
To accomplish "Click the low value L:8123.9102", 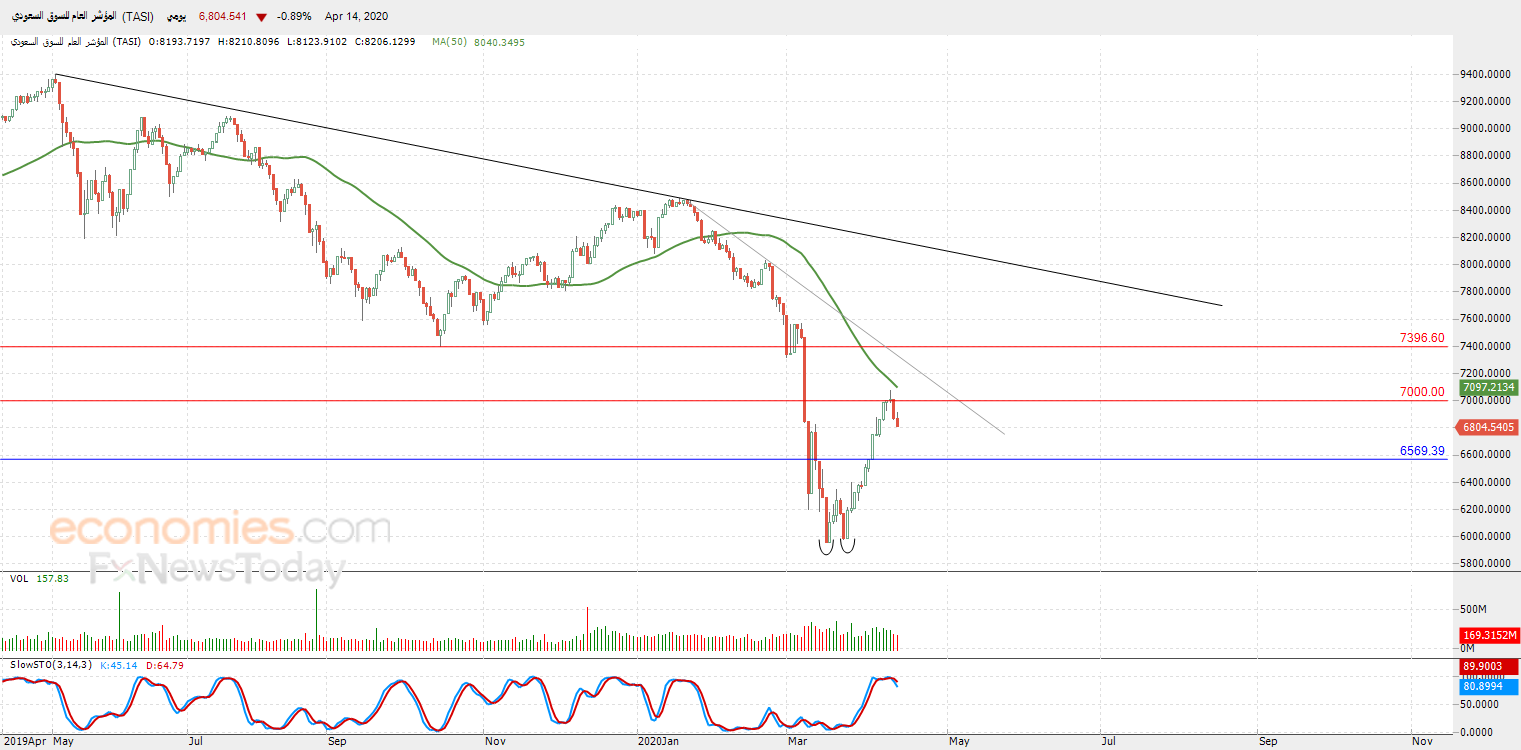I will (x=316, y=42).
